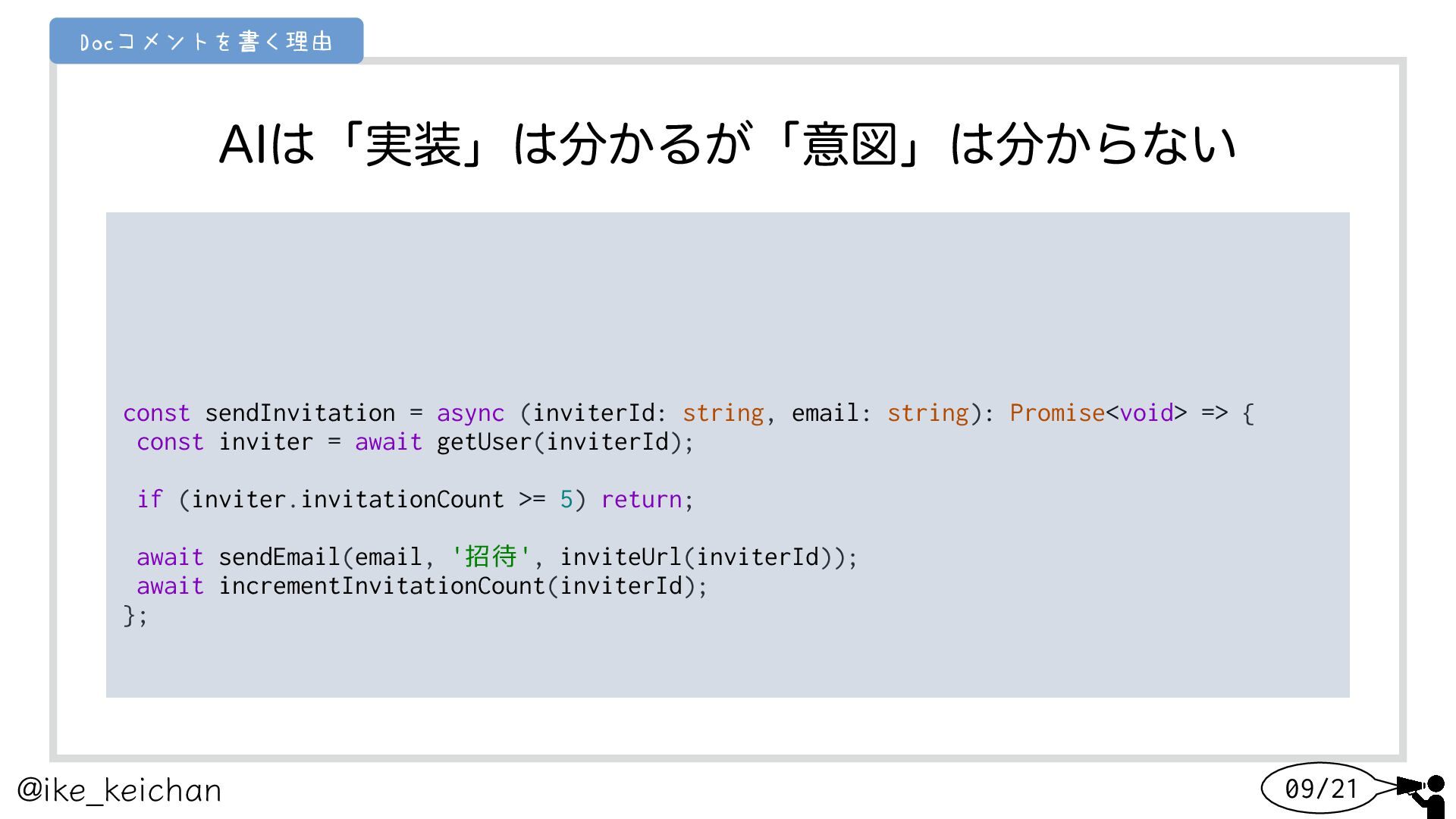Click the empty area above the code
The image size is (1456, 819).
(x=726, y=303)
